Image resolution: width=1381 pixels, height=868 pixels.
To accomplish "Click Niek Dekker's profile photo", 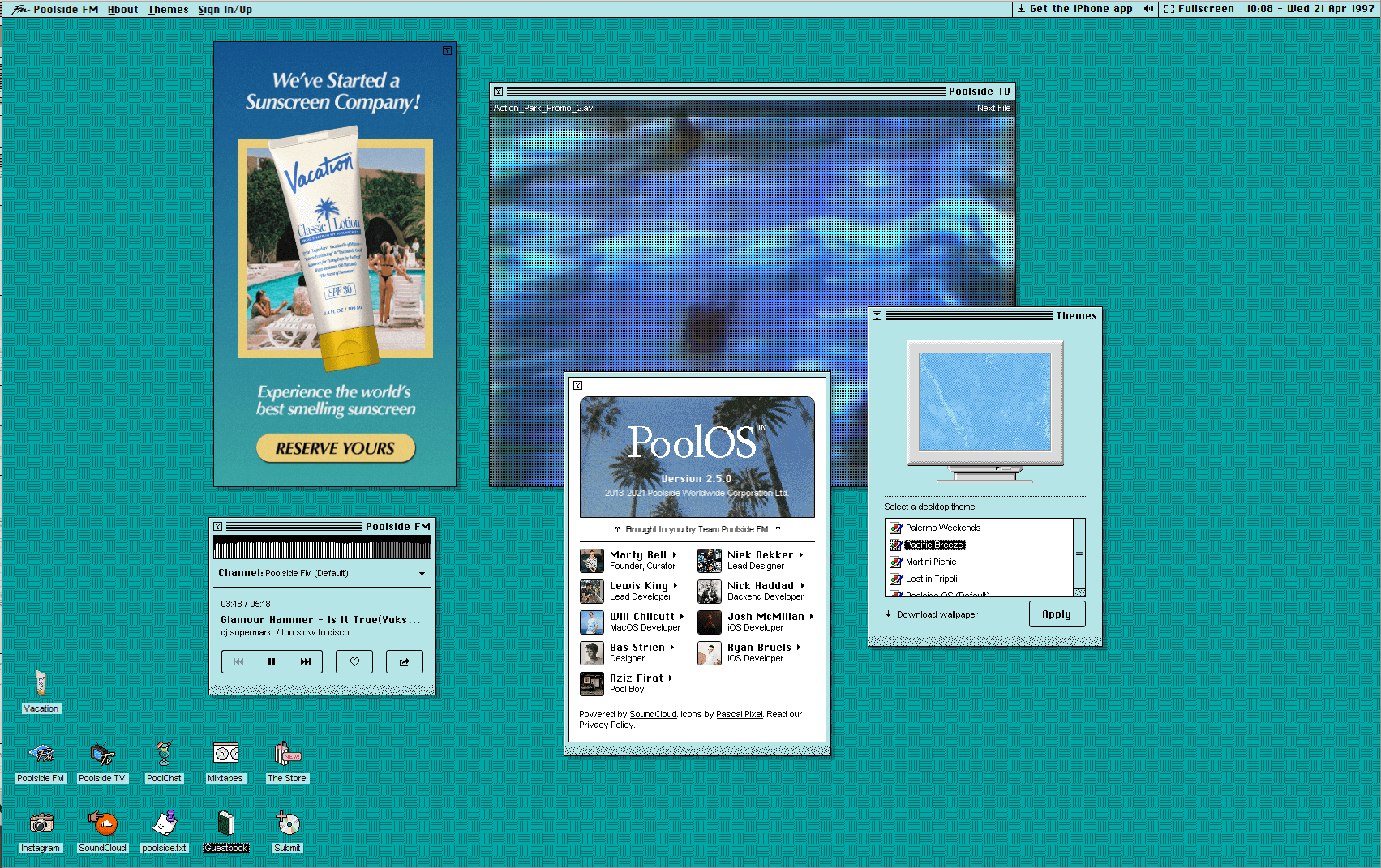I will (710, 560).
